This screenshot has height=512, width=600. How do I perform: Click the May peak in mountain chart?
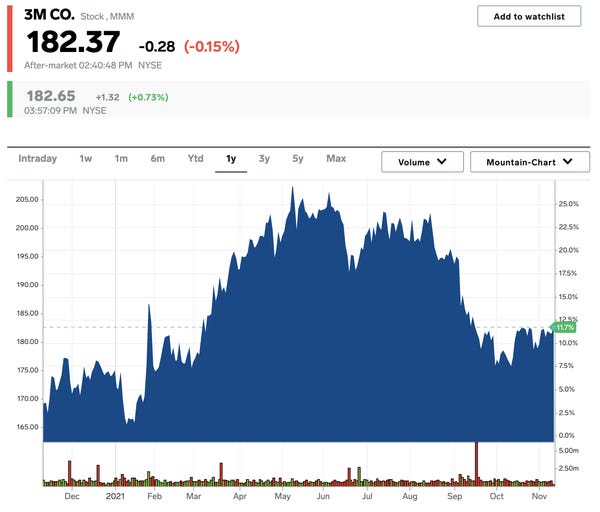pyautogui.click(x=292, y=188)
